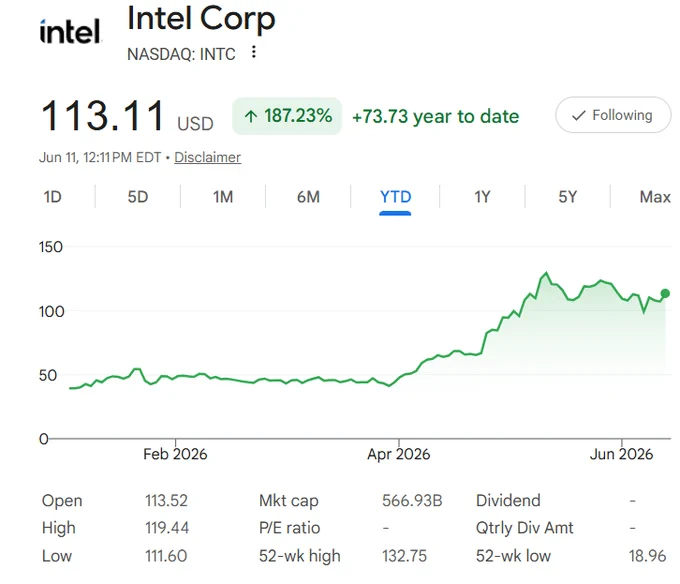Click the Mkt cap value 566.93B
680x584 pixels.
(412, 500)
